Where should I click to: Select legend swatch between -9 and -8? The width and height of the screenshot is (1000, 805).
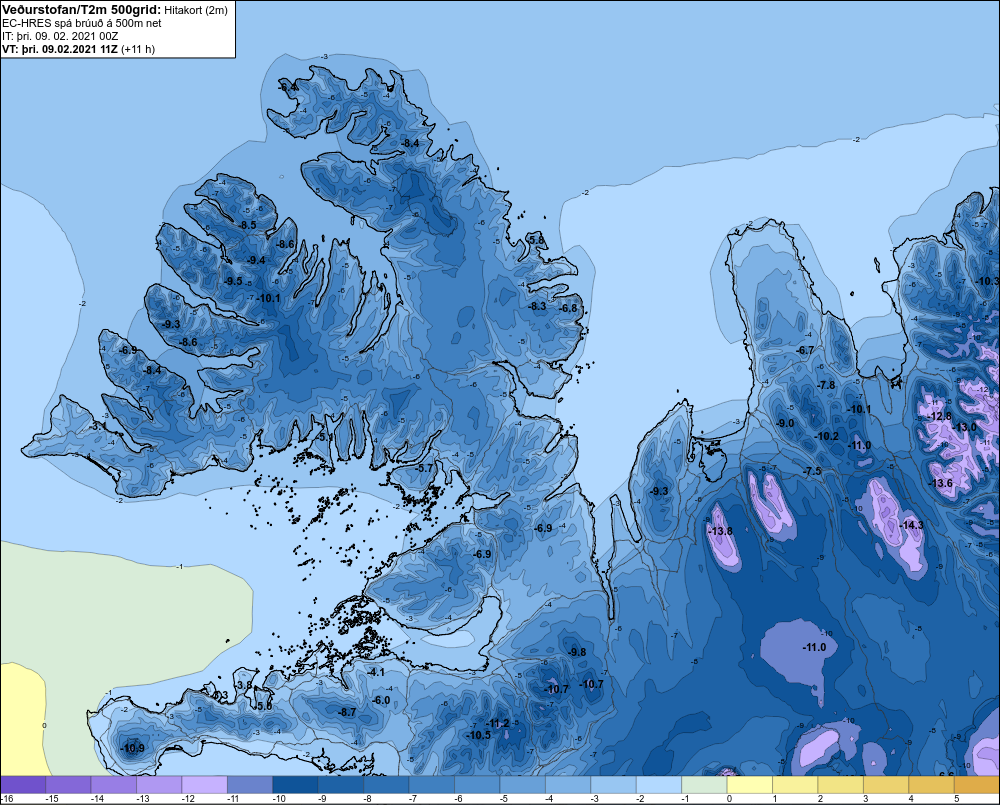[341, 785]
